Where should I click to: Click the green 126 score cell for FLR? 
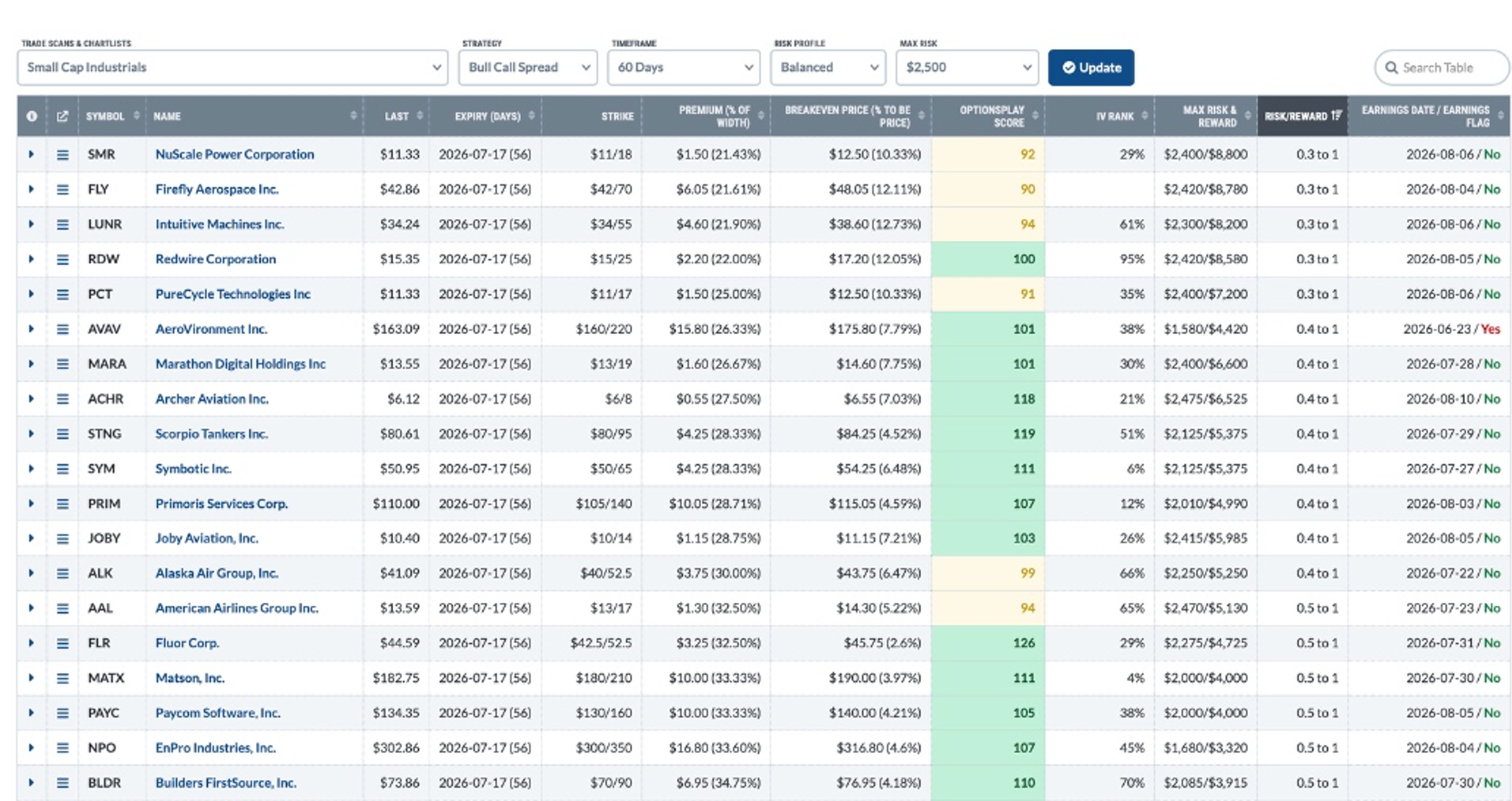(988, 643)
